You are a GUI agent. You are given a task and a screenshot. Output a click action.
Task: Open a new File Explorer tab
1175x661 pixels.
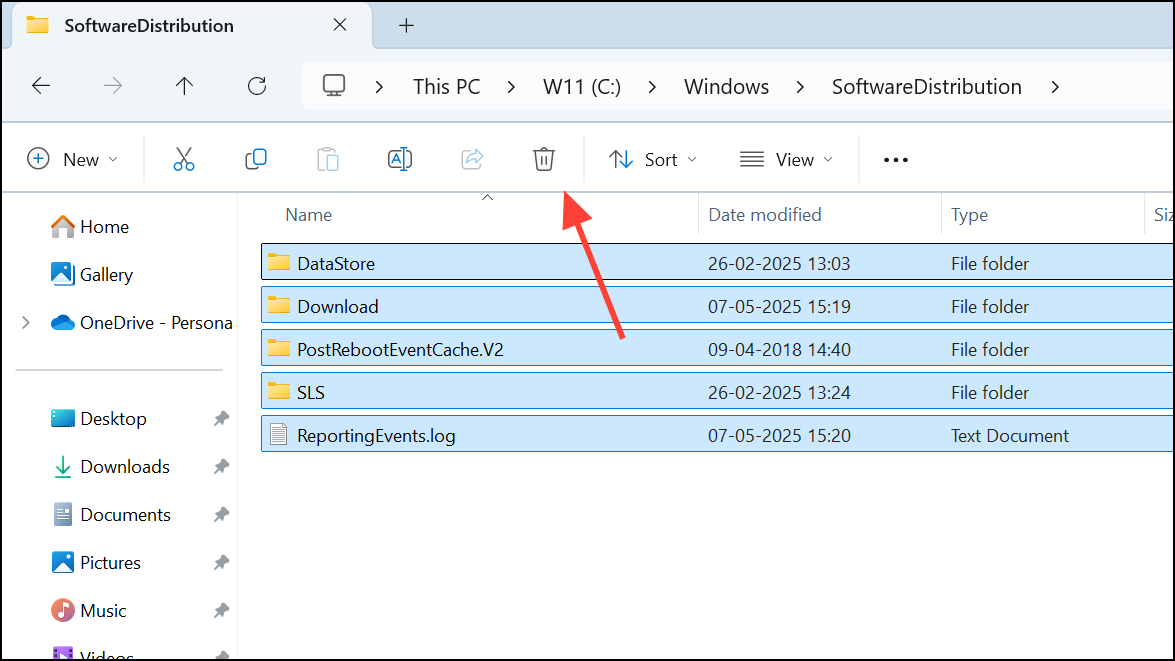pyautogui.click(x=406, y=24)
